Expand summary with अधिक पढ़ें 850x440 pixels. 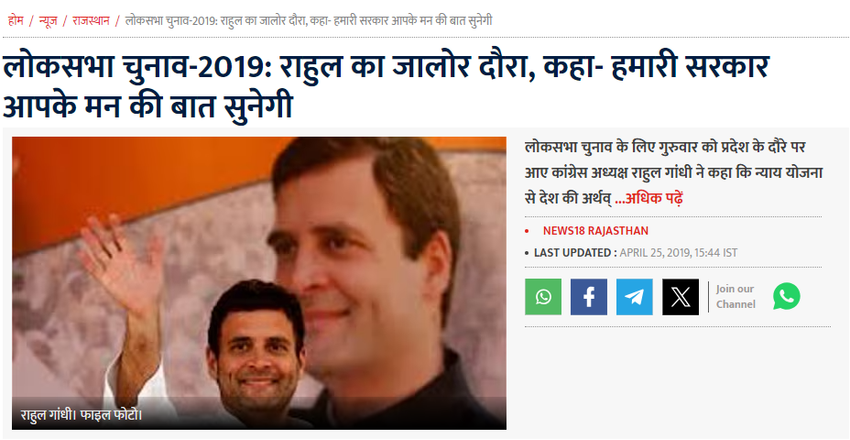649,199
